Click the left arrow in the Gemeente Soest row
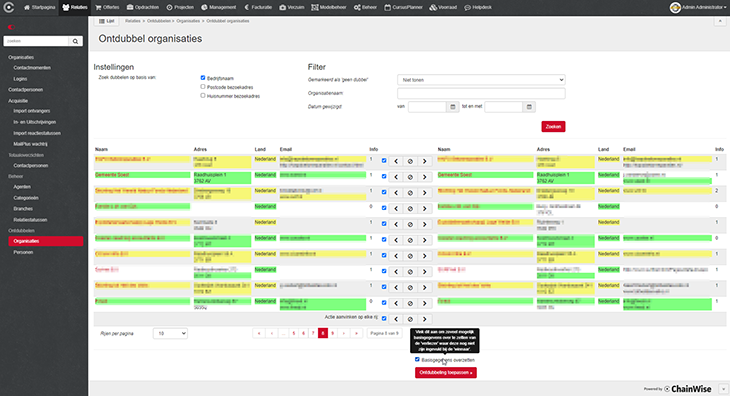The height and width of the screenshot is (396, 730). [x=396, y=177]
